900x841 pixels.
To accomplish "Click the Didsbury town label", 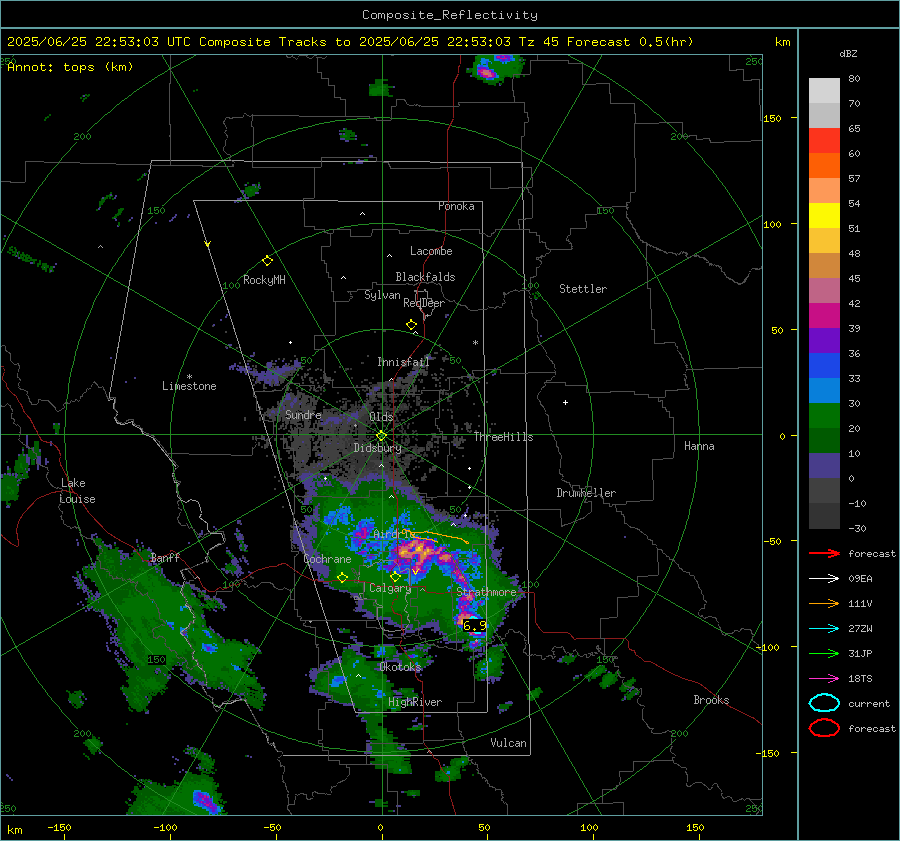I will (x=377, y=448).
